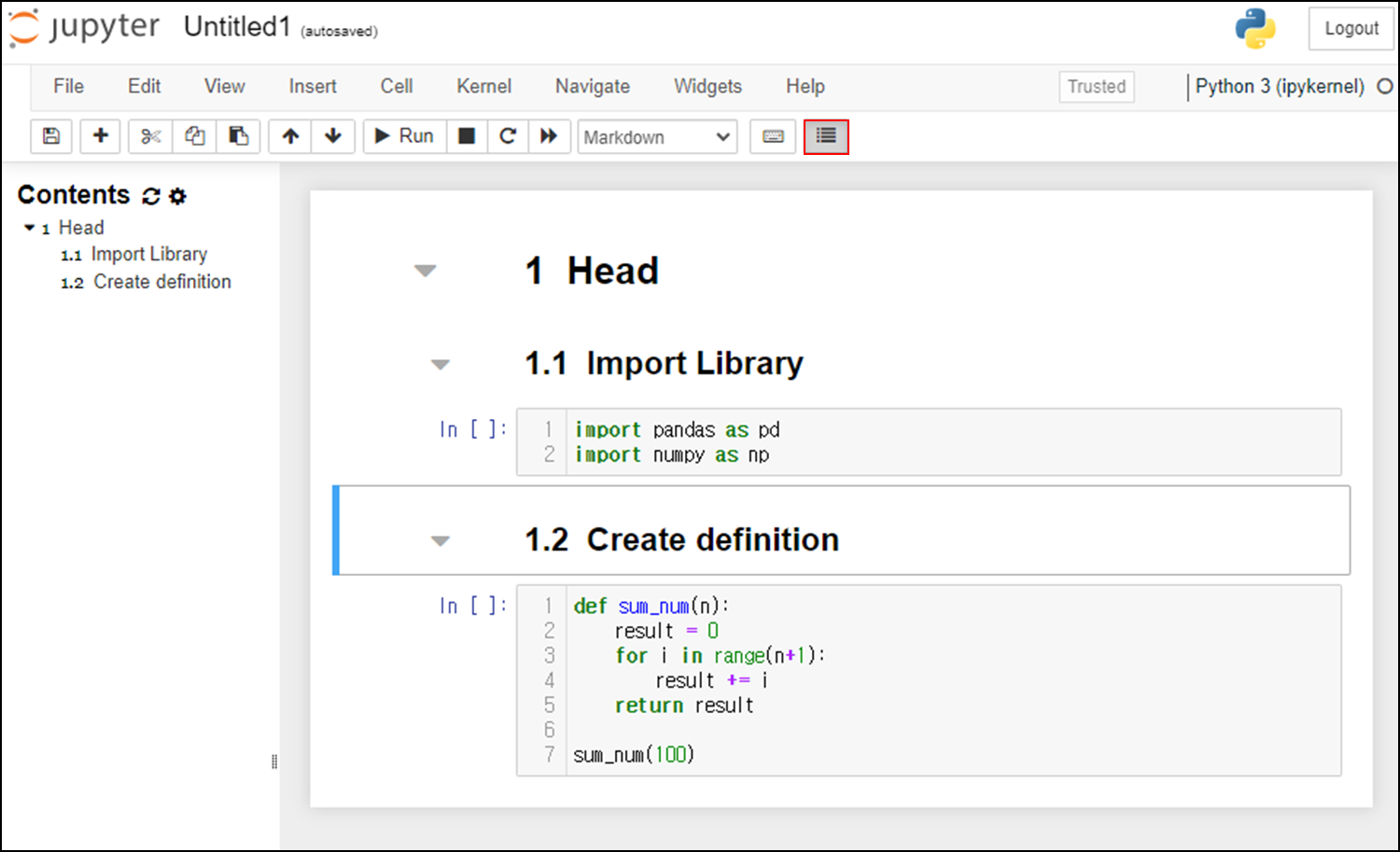Open the Help menu
This screenshot has width=1400, height=852.
(805, 86)
